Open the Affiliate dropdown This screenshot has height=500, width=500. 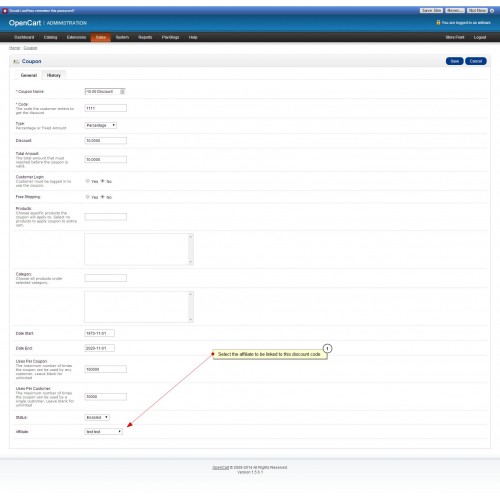[x=104, y=431]
